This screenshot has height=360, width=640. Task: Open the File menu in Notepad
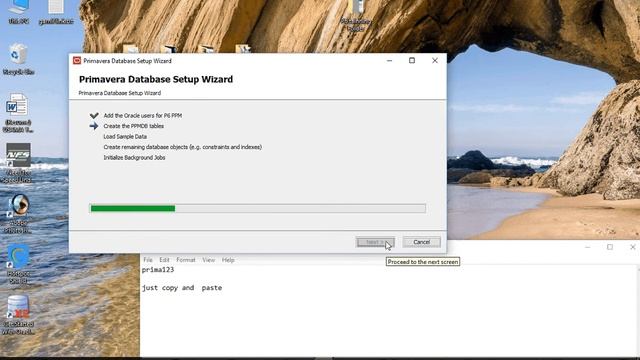pos(148,260)
